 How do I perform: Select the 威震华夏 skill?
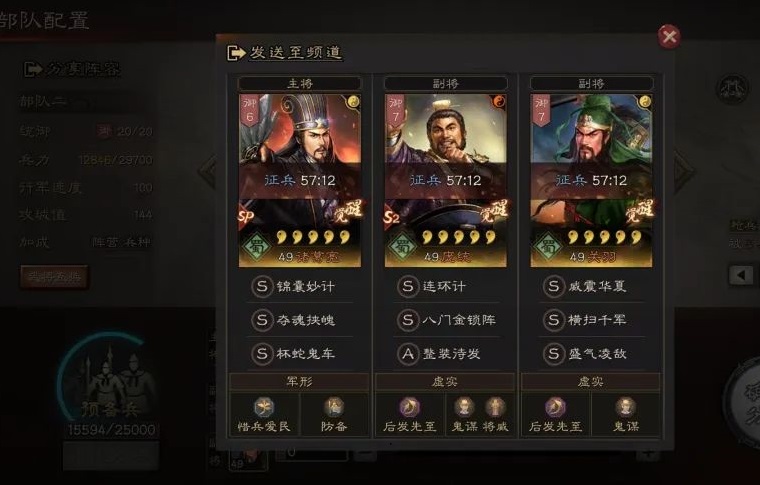(585, 286)
